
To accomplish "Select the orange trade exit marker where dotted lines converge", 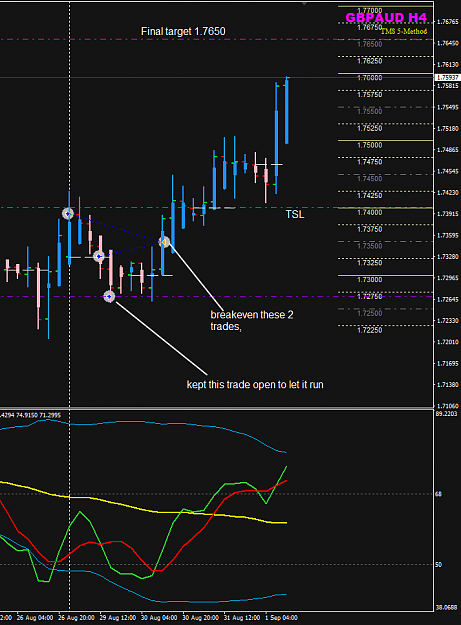I will click(x=164, y=242).
